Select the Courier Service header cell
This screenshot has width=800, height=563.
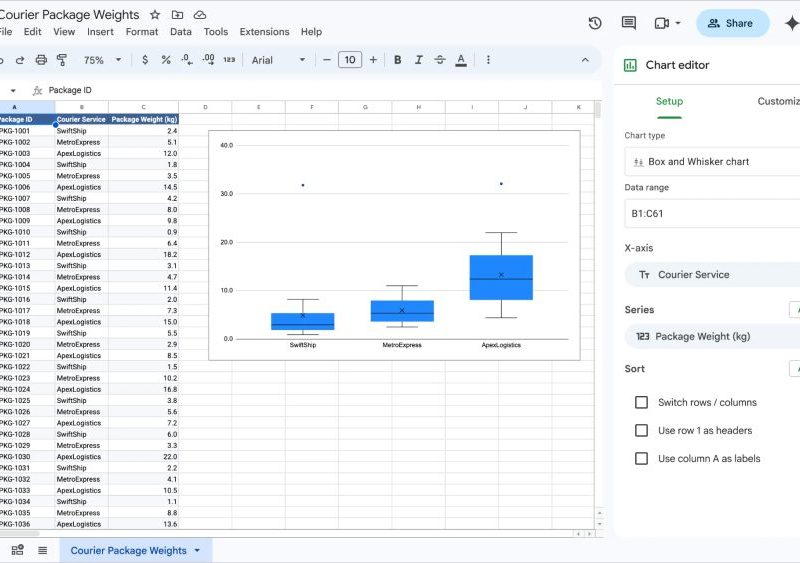(82, 119)
